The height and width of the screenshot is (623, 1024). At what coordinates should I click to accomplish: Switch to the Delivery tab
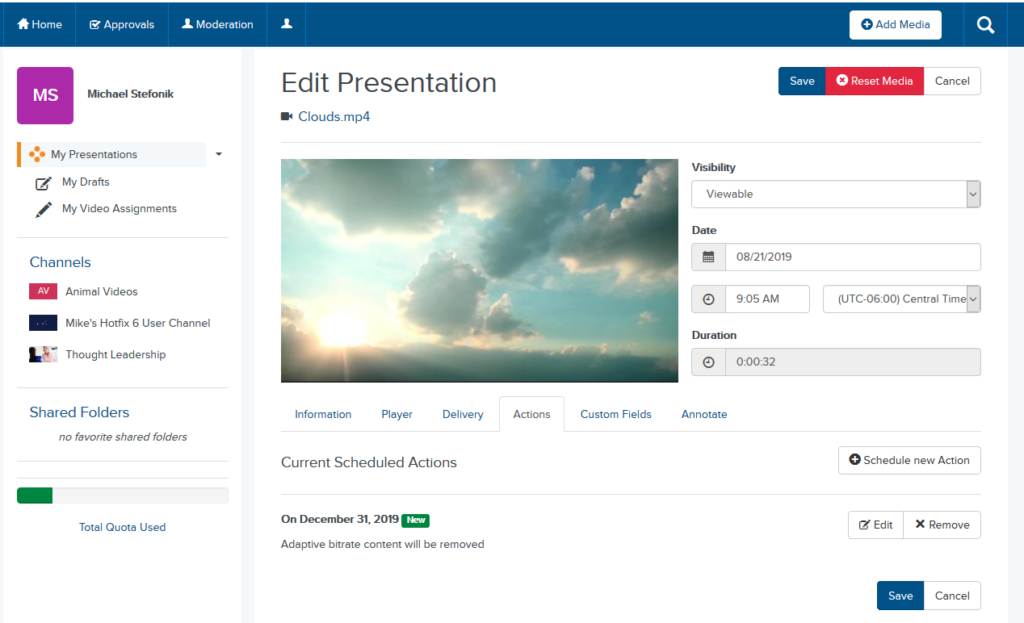[x=462, y=414]
